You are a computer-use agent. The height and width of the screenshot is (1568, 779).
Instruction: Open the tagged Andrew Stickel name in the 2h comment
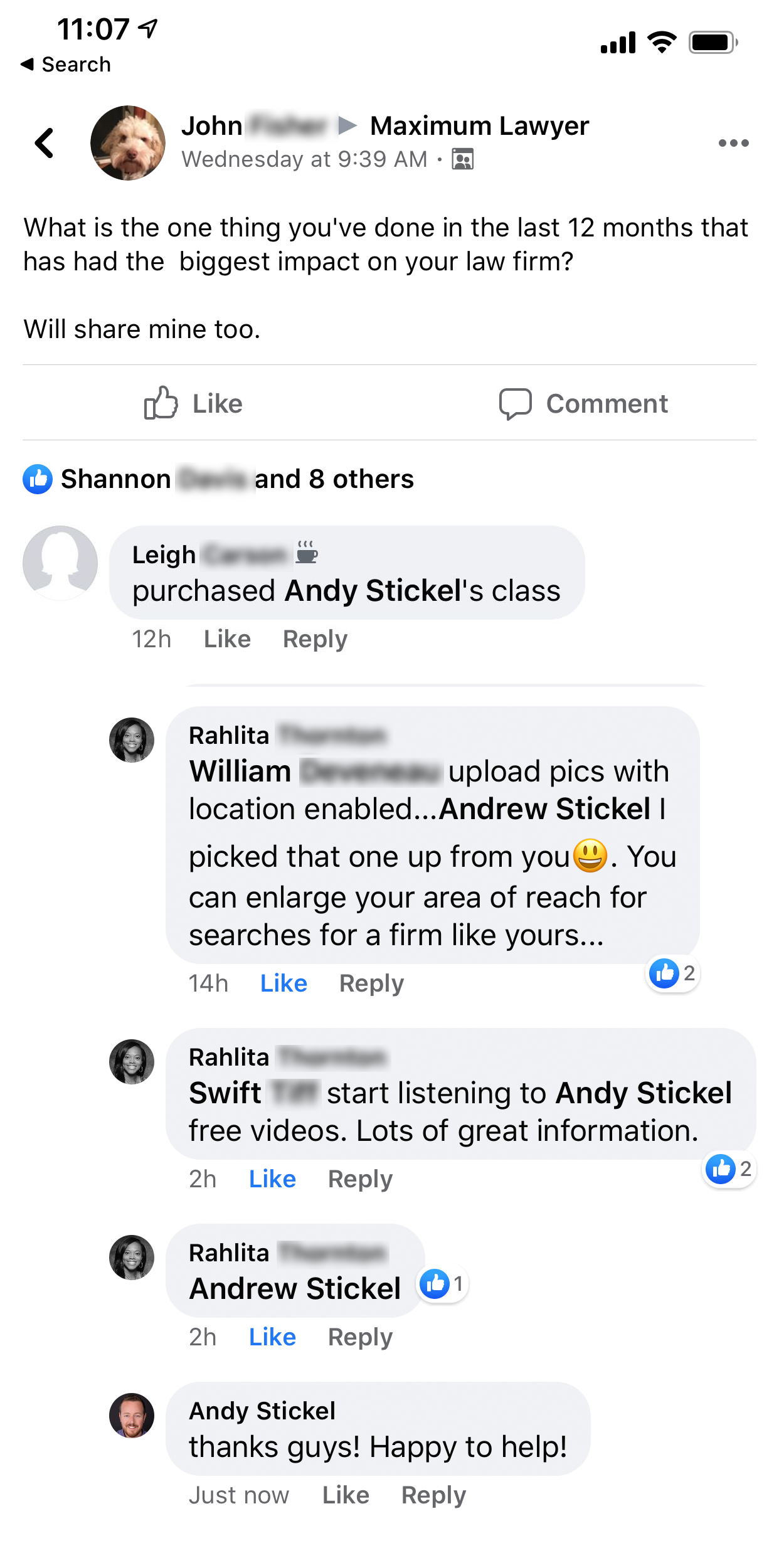click(x=295, y=1288)
